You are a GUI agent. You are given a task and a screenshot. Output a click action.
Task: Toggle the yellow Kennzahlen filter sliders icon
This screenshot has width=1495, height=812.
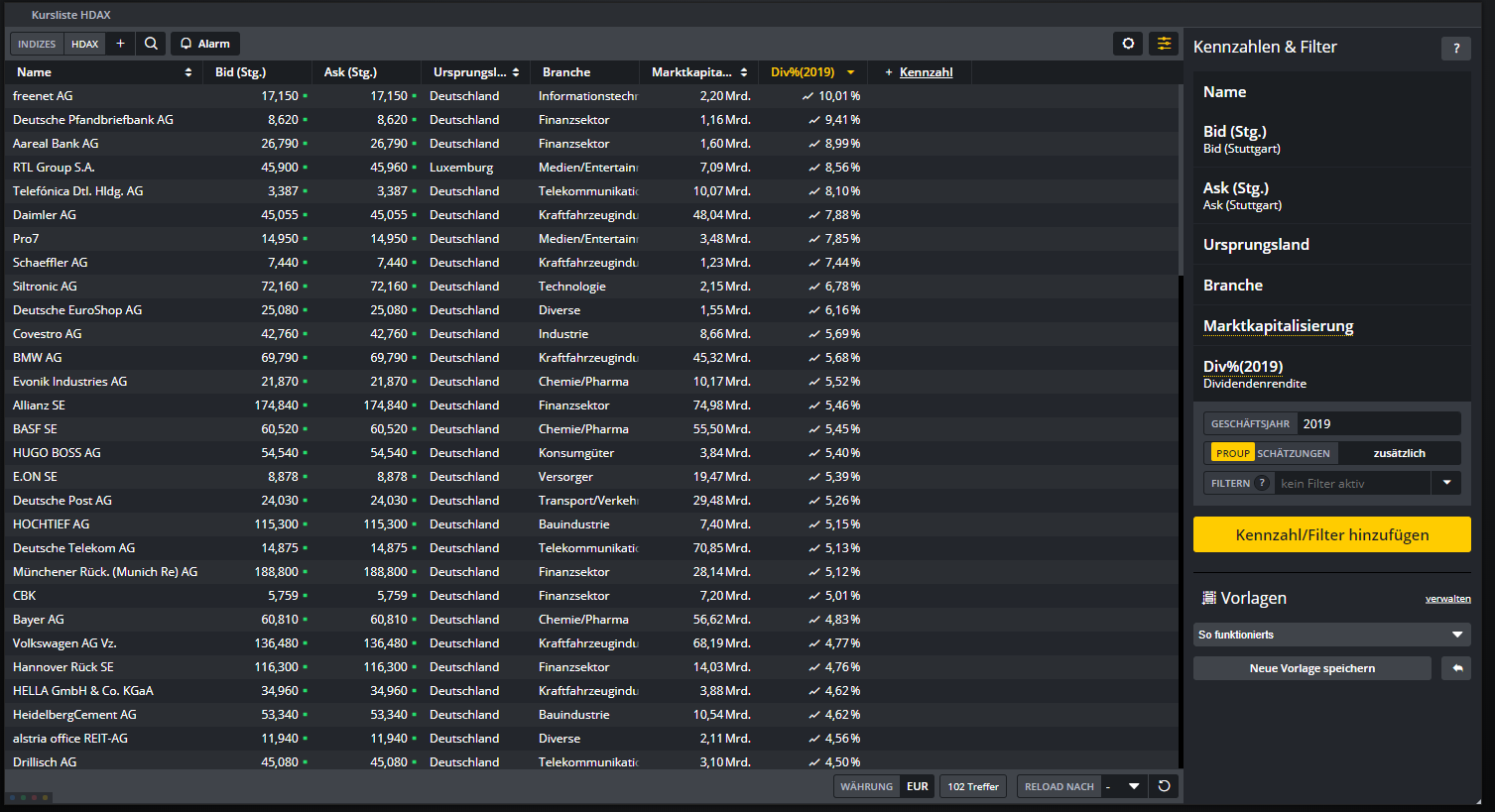tap(1164, 44)
